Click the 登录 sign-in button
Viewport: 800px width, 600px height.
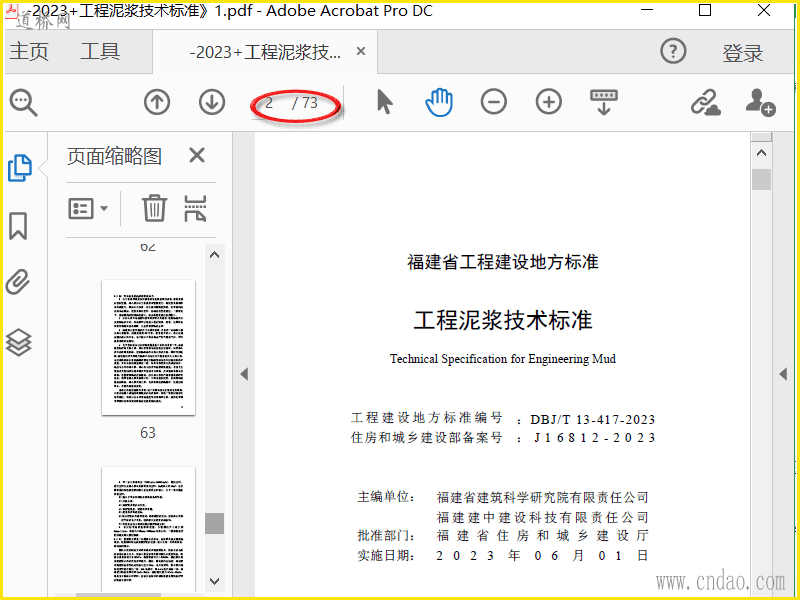pos(742,53)
